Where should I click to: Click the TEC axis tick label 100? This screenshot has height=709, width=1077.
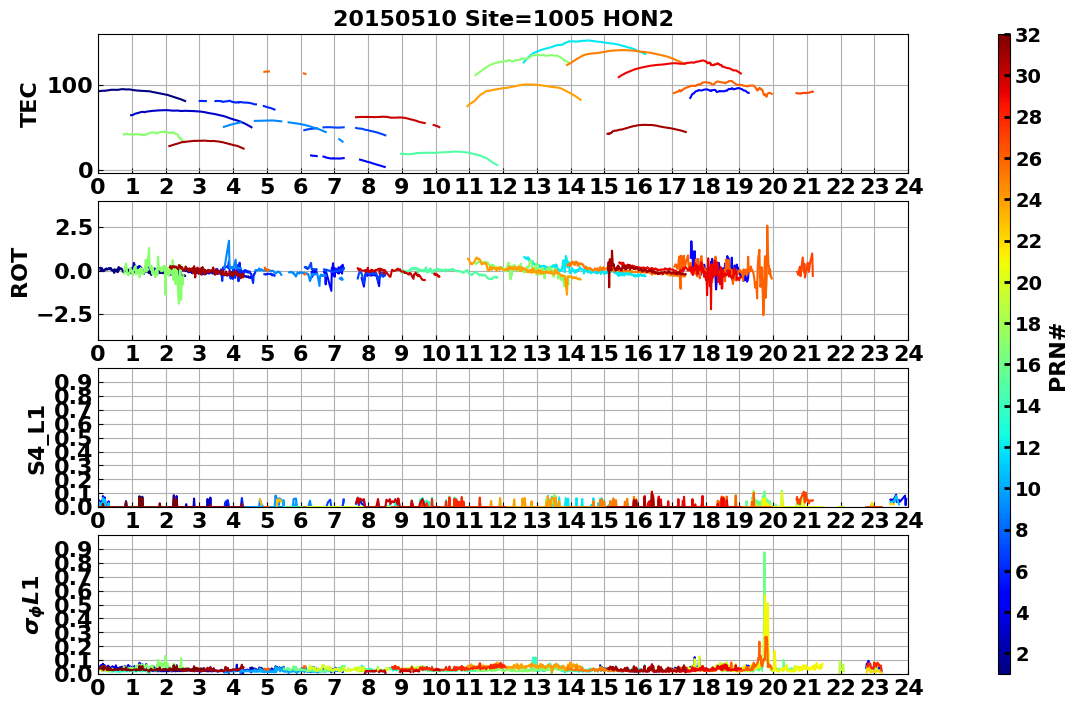click(70, 86)
